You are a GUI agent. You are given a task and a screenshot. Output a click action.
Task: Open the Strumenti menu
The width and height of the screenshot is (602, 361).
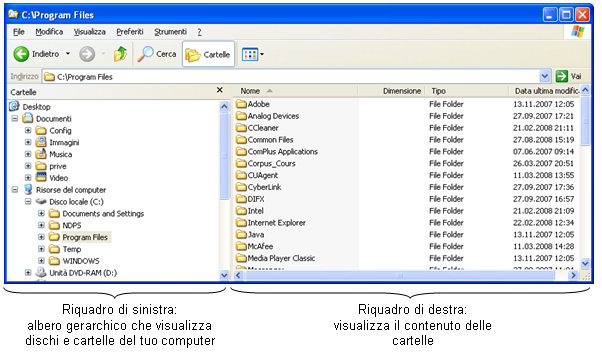(x=170, y=32)
